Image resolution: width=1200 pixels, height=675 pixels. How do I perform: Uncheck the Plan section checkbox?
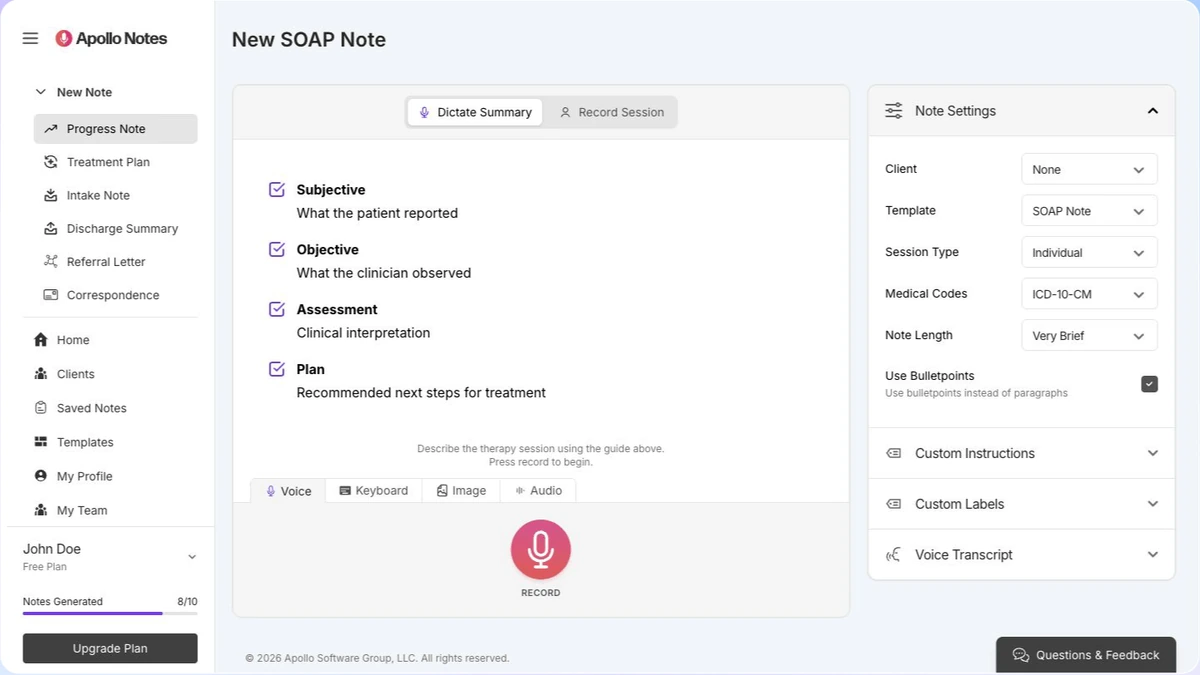[x=278, y=369]
